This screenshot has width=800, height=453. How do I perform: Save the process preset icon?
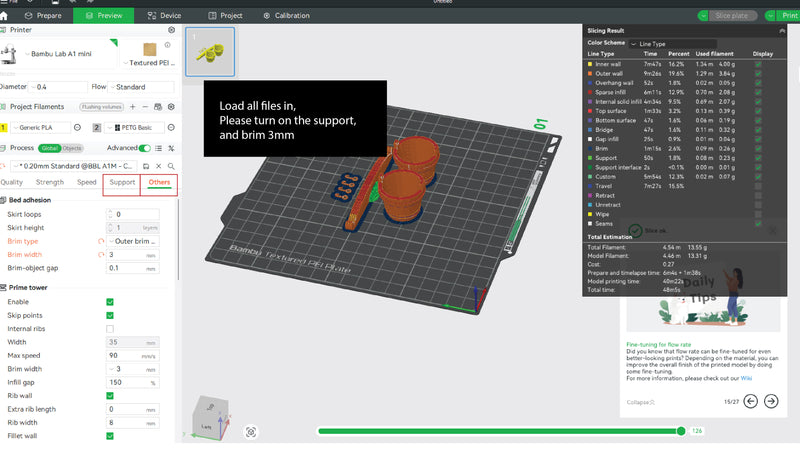146,166
